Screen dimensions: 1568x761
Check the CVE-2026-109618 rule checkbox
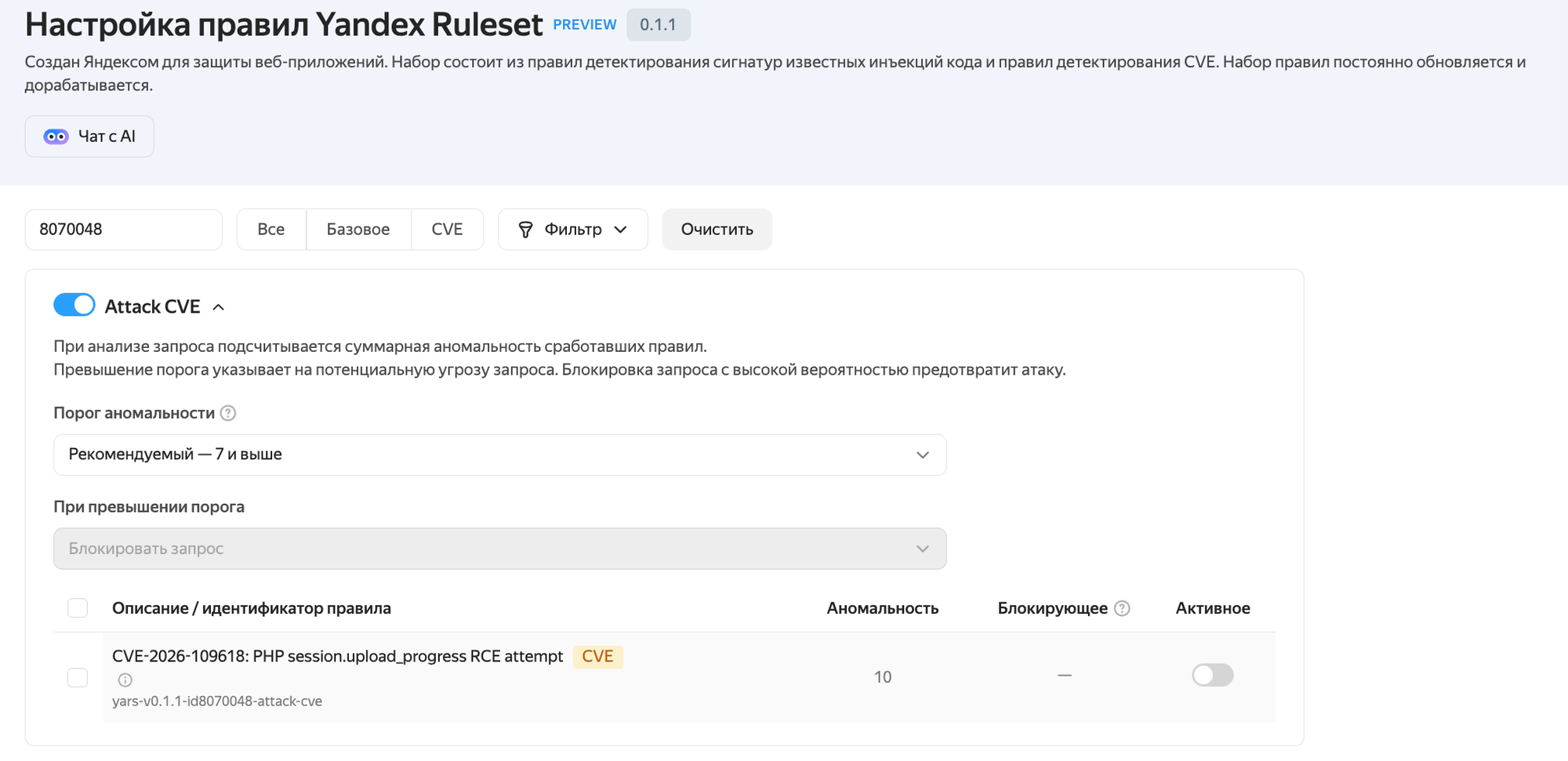(x=78, y=677)
